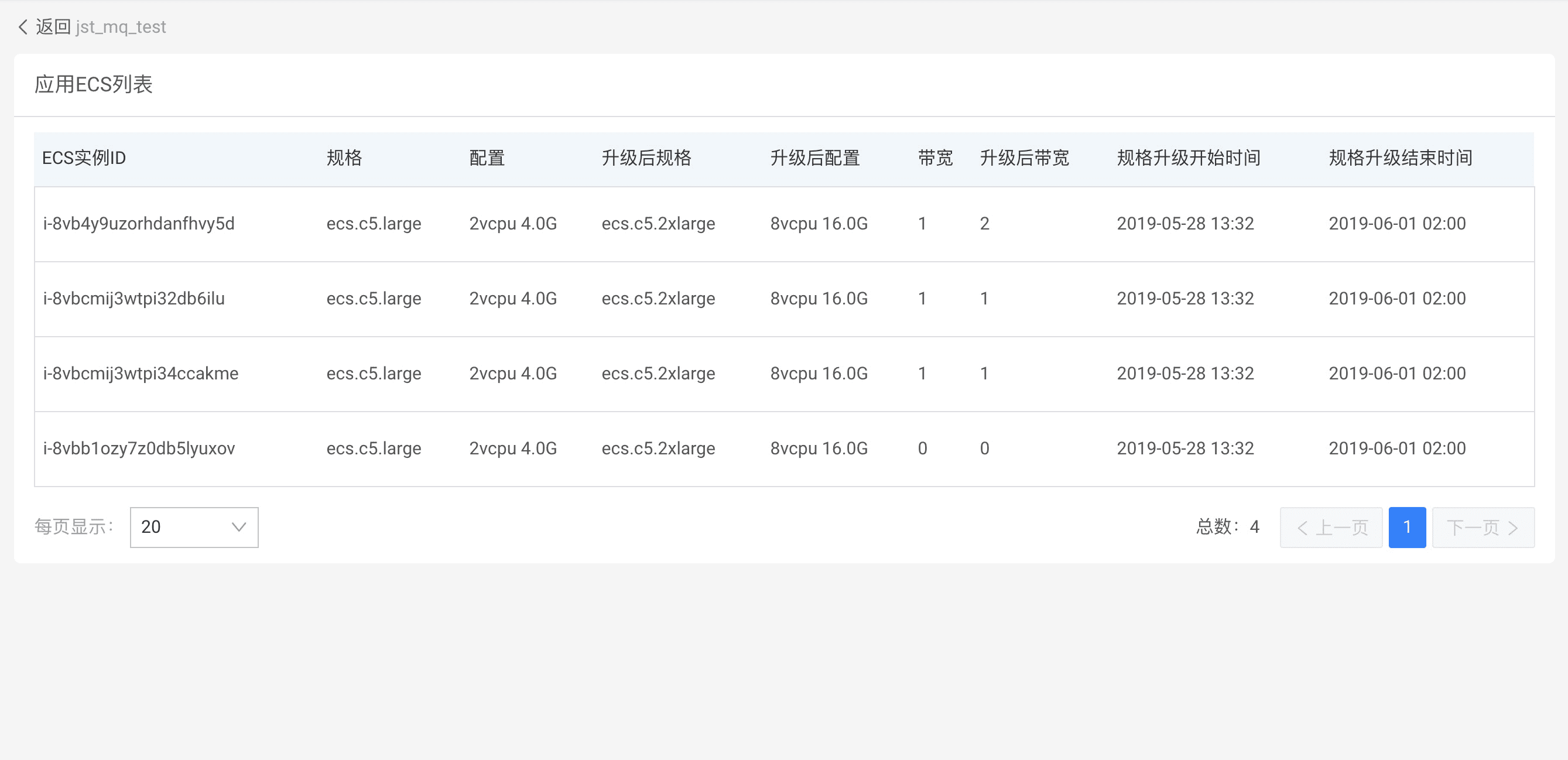Screen dimensions: 1568x760
Task: Click the 每页显示 label
Action: coord(74,527)
